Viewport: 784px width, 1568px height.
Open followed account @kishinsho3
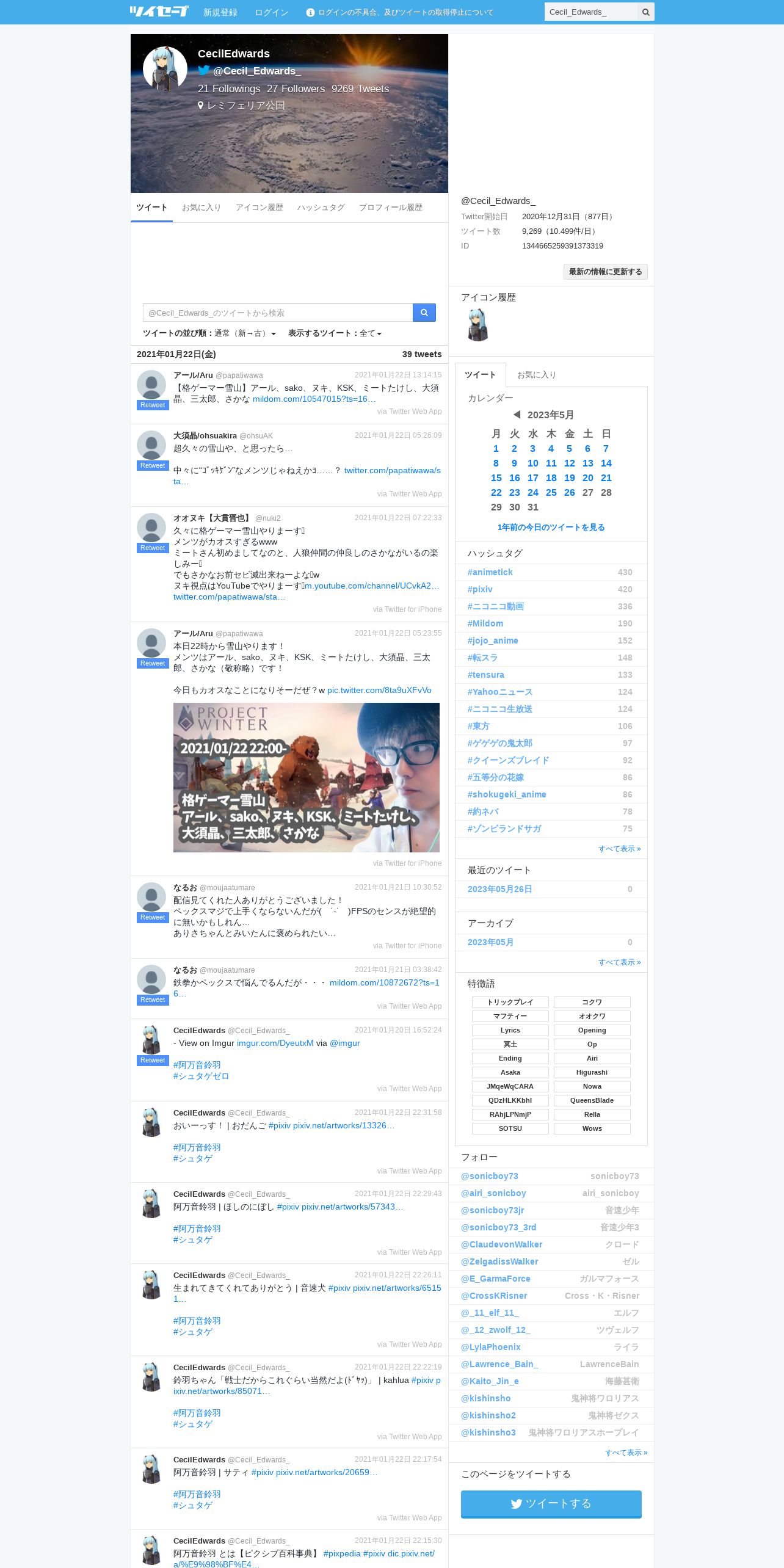tap(488, 1432)
